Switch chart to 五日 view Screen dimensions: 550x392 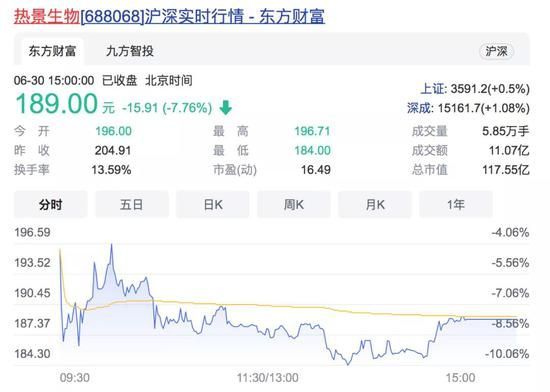[132, 204]
